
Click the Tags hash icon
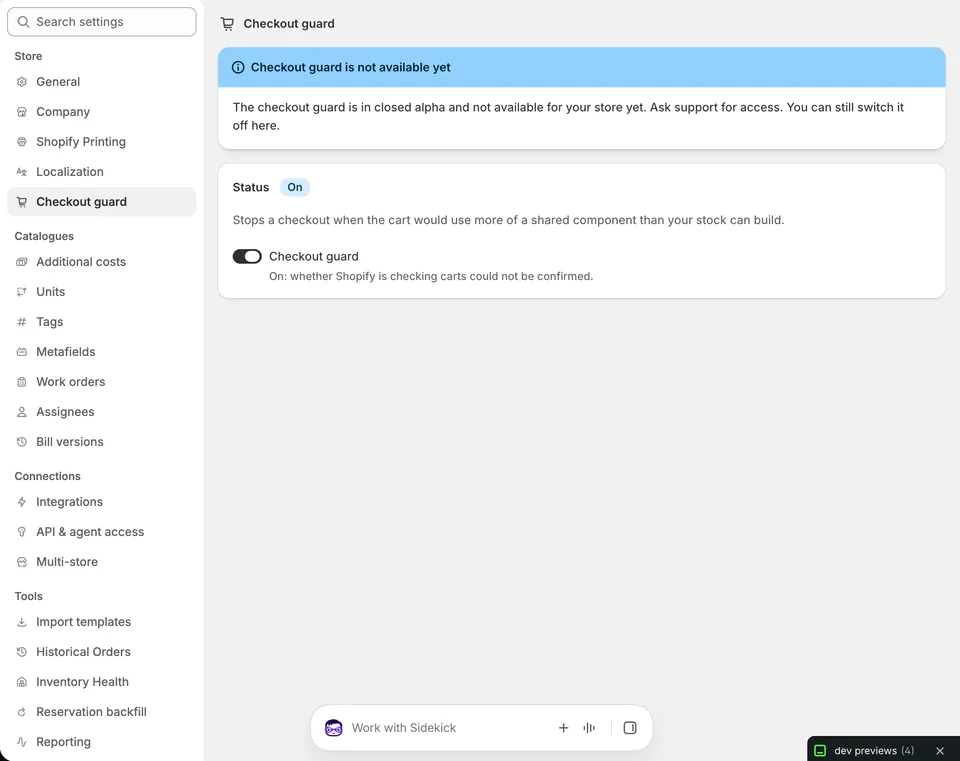(22, 321)
